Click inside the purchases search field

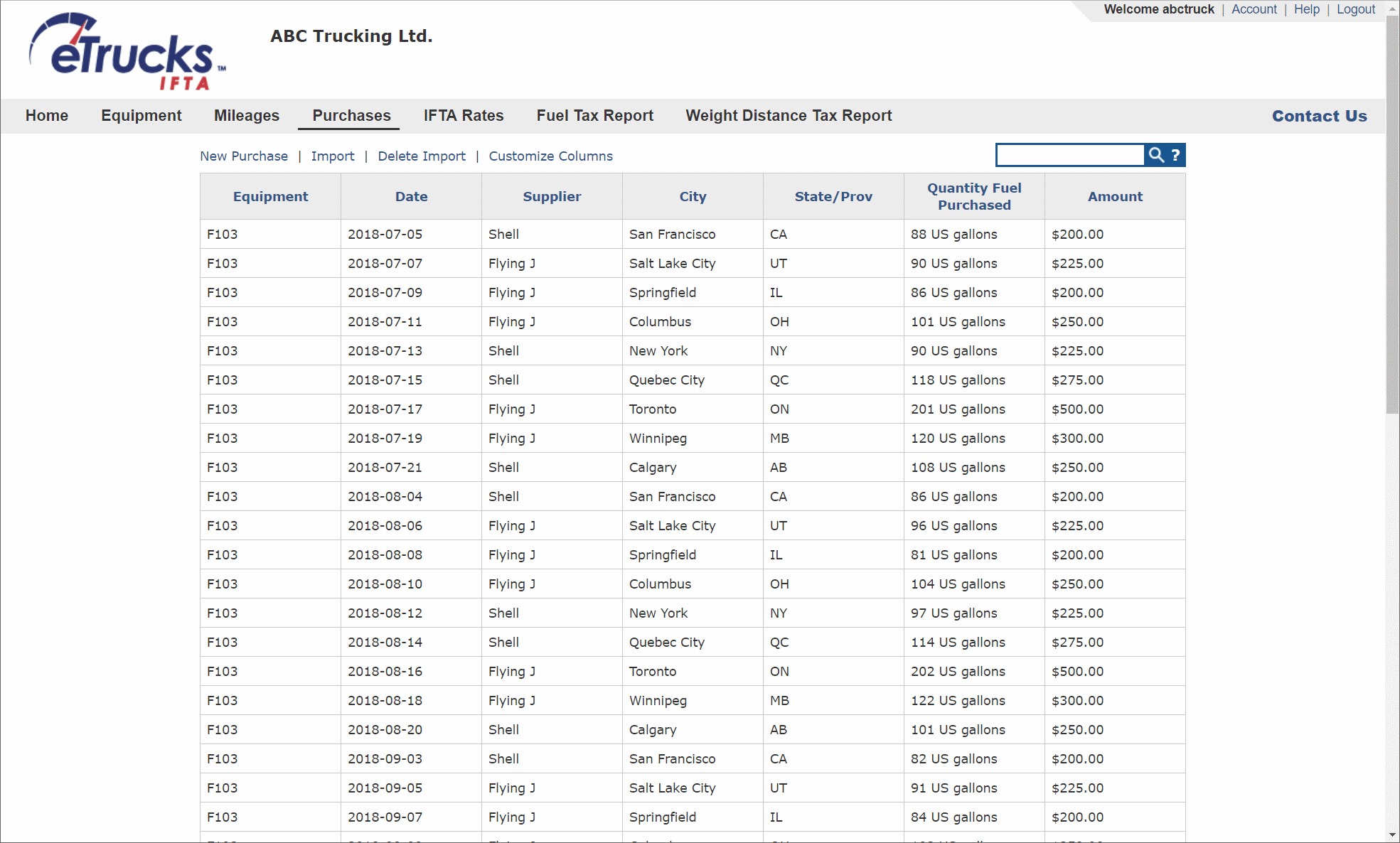pos(1069,155)
